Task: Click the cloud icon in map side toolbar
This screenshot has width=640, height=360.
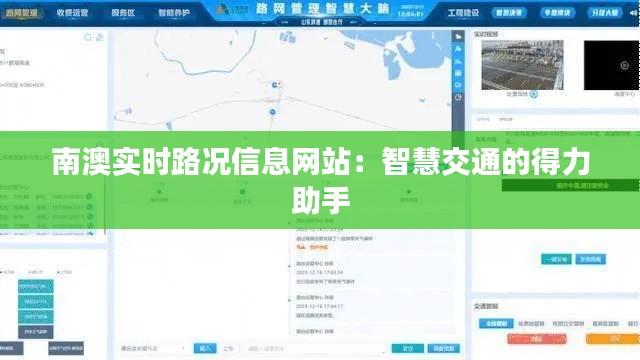Action: pos(458,49)
